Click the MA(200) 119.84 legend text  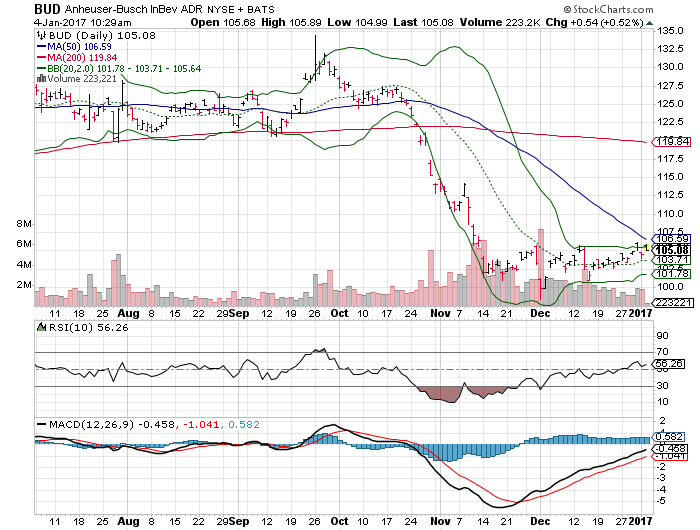pyautogui.click(x=82, y=58)
